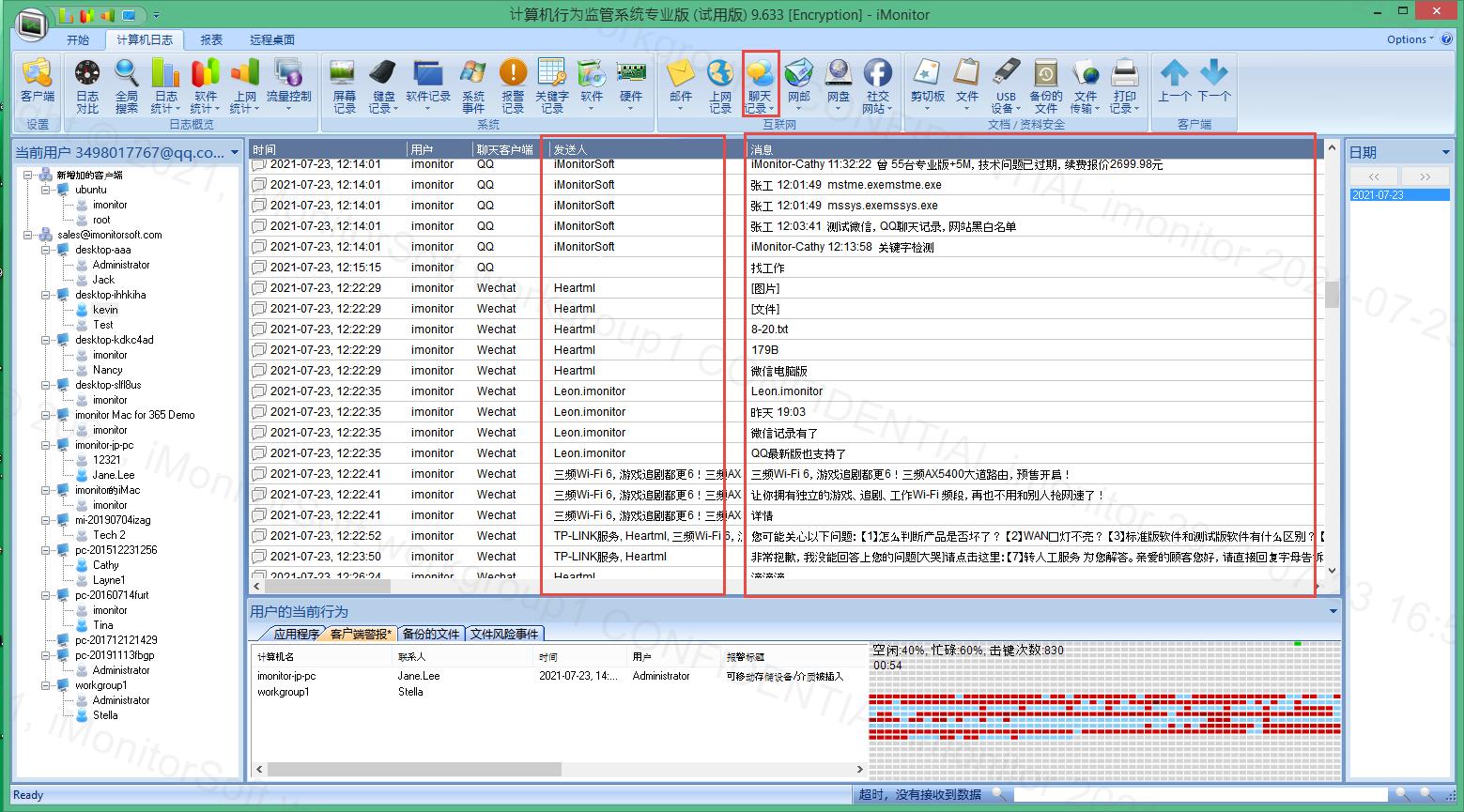Open 备份的文件 ribbon icon
Viewport: 1464px width, 812px height.
(x=1045, y=85)
